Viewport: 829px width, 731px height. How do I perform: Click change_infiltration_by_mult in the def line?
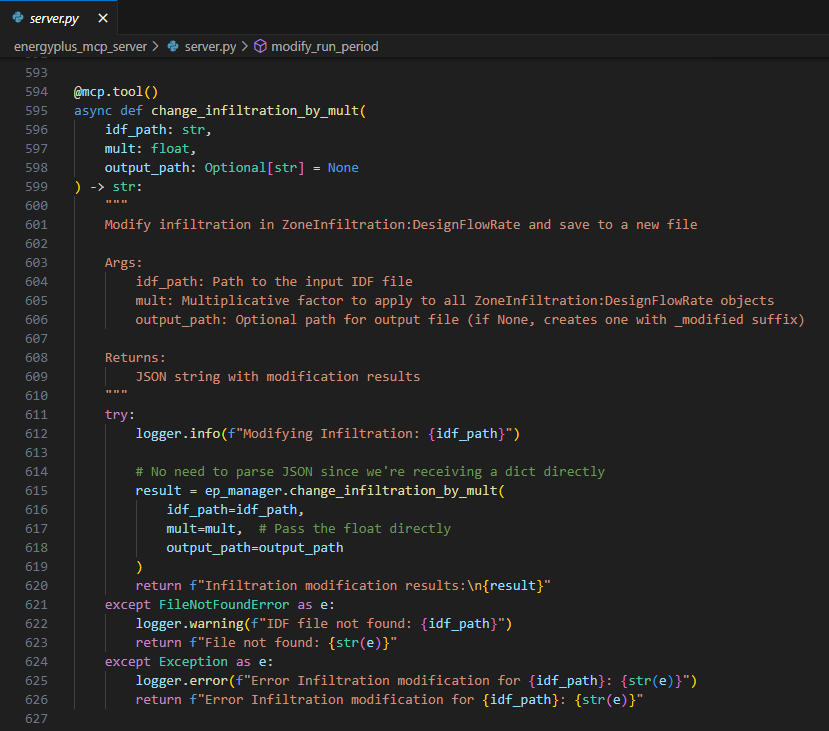pyautogui.click(x=255, y=110)
